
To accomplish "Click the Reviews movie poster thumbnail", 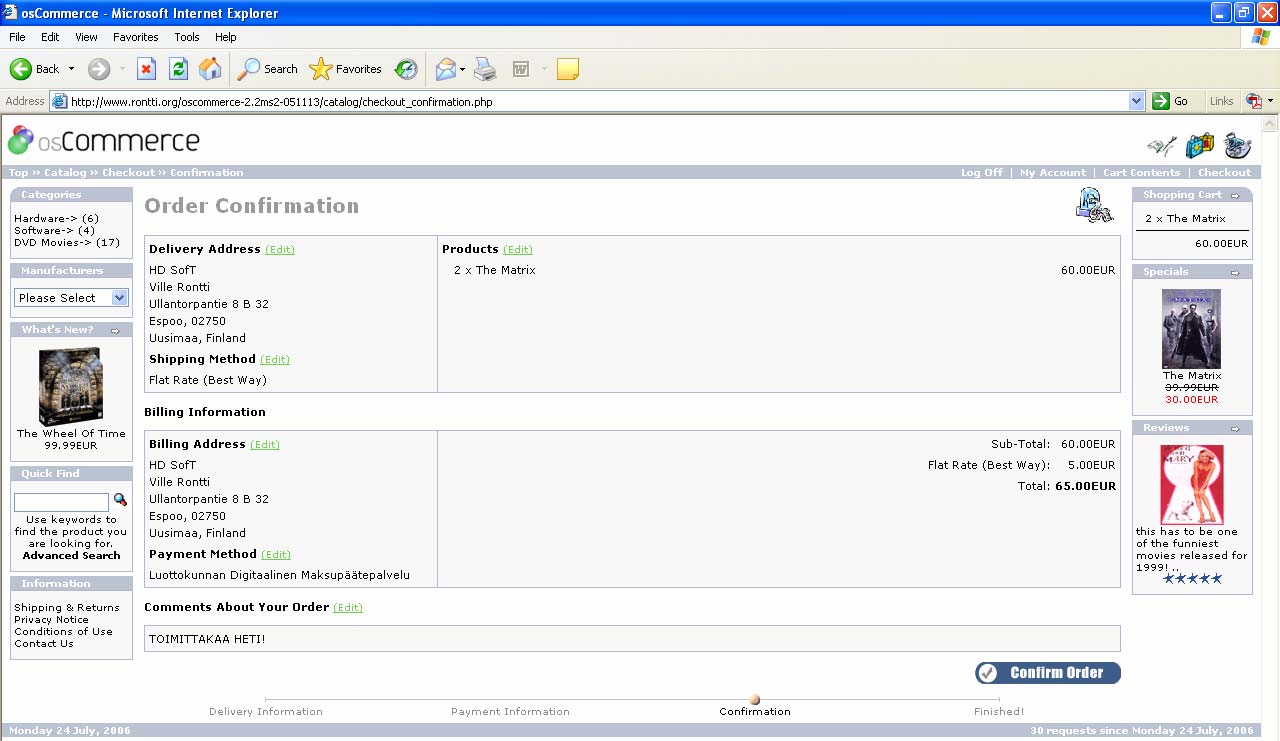I will click(x=1192, y=485).
